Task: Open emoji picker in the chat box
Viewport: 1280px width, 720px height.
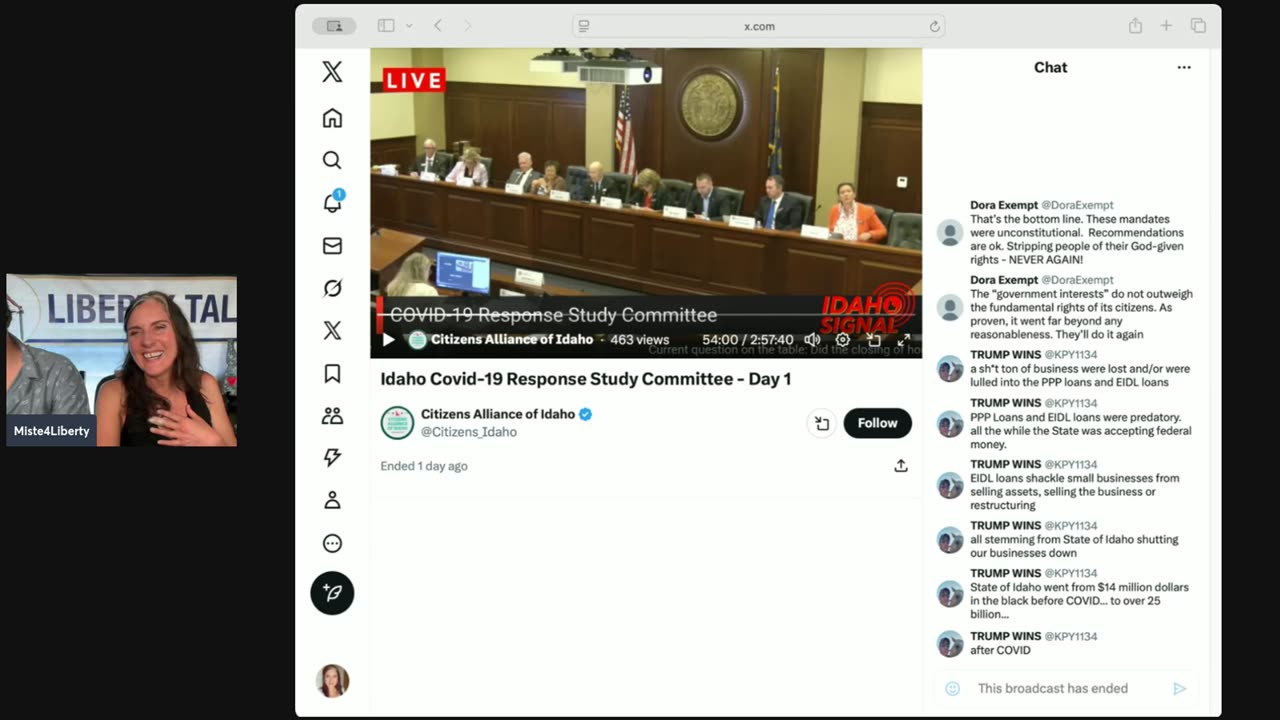Action: pyautogui.click(x=953, y=688)
